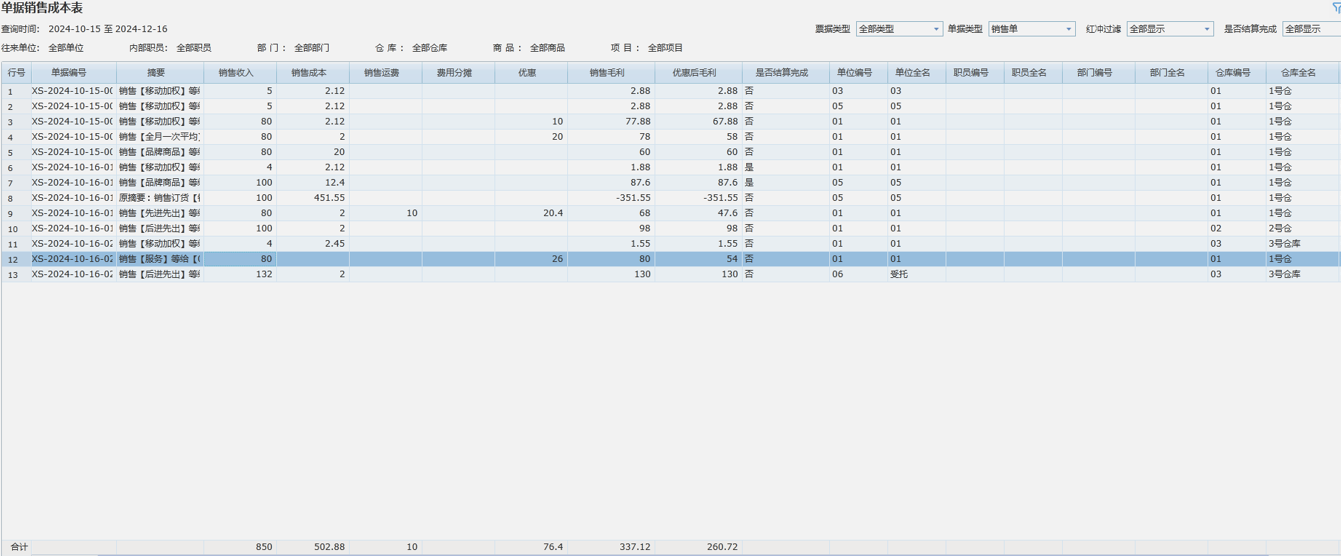The image size is (1341, 556).
Task: Open the 是否结算完成 filter dropdown
Action: point(1311,30)
